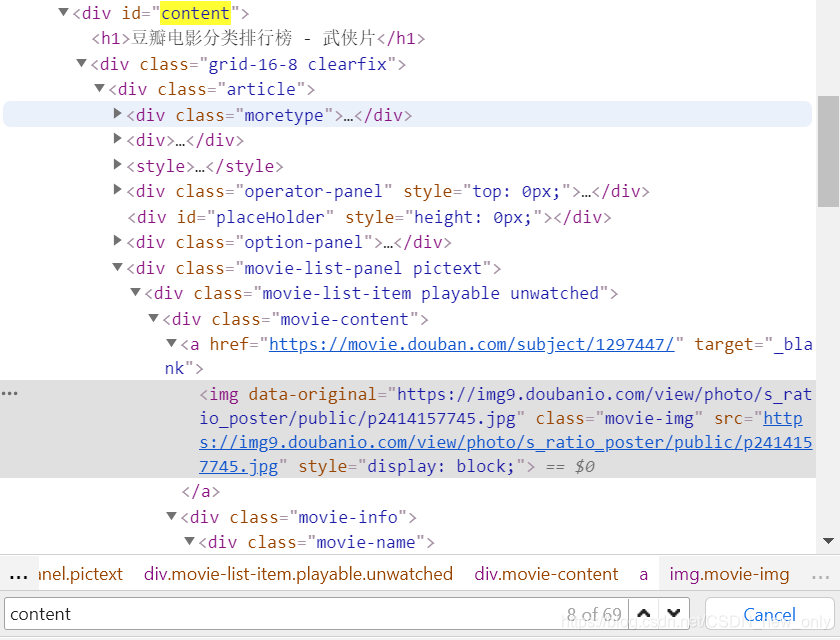Expand the operator-panel div node

117,190
